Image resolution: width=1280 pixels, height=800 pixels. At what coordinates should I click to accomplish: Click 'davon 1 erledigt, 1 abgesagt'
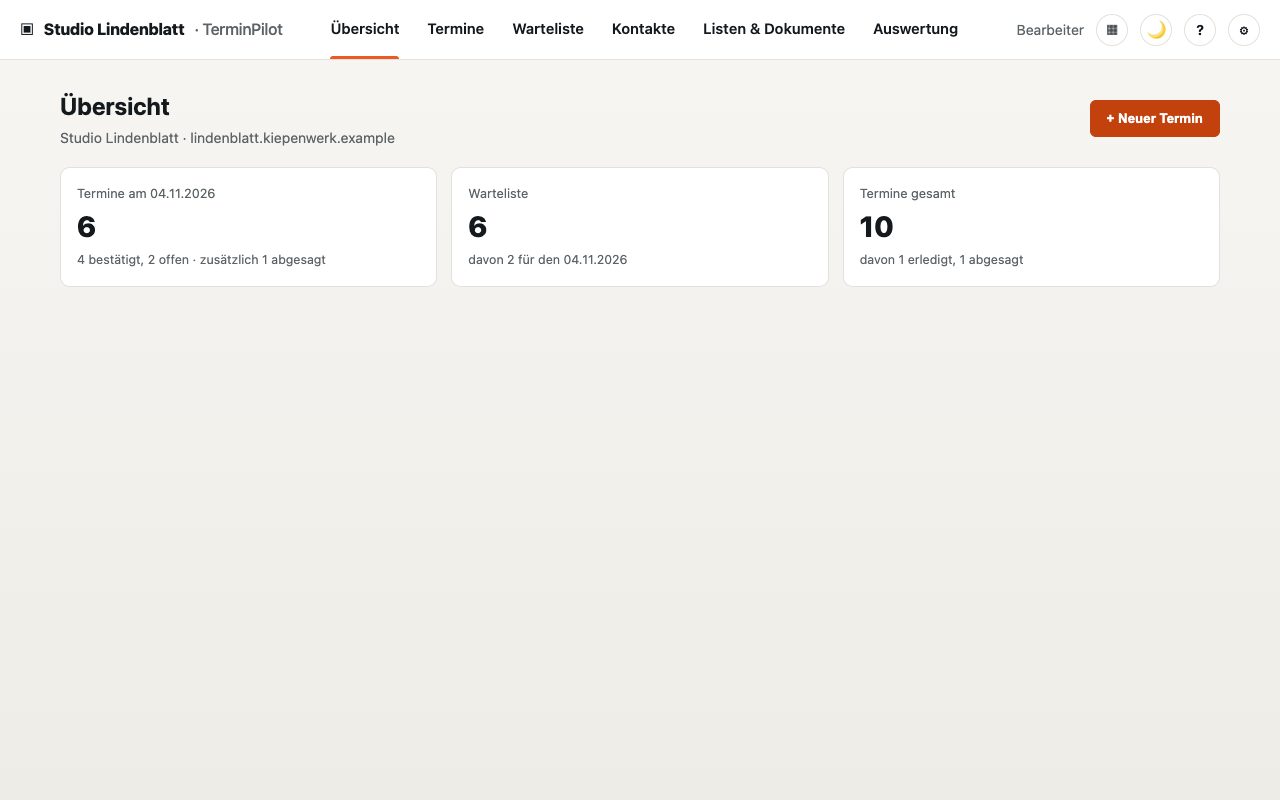pyautogui.click(x=941, y=259)
